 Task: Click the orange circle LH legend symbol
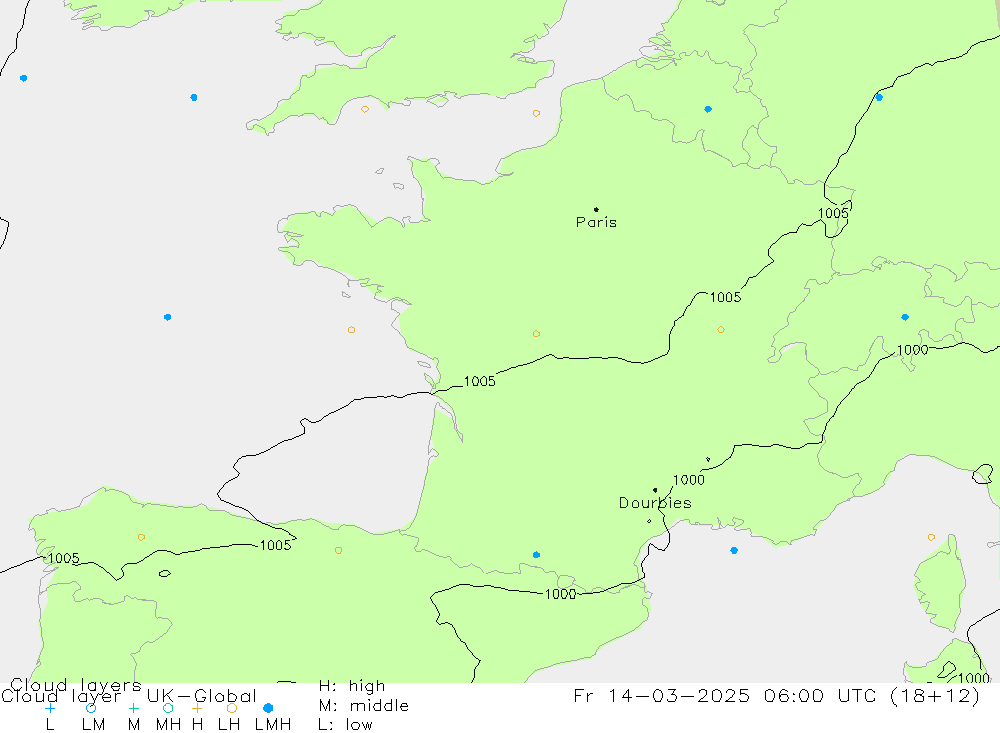pyautogui.click(x=232, y=708)
